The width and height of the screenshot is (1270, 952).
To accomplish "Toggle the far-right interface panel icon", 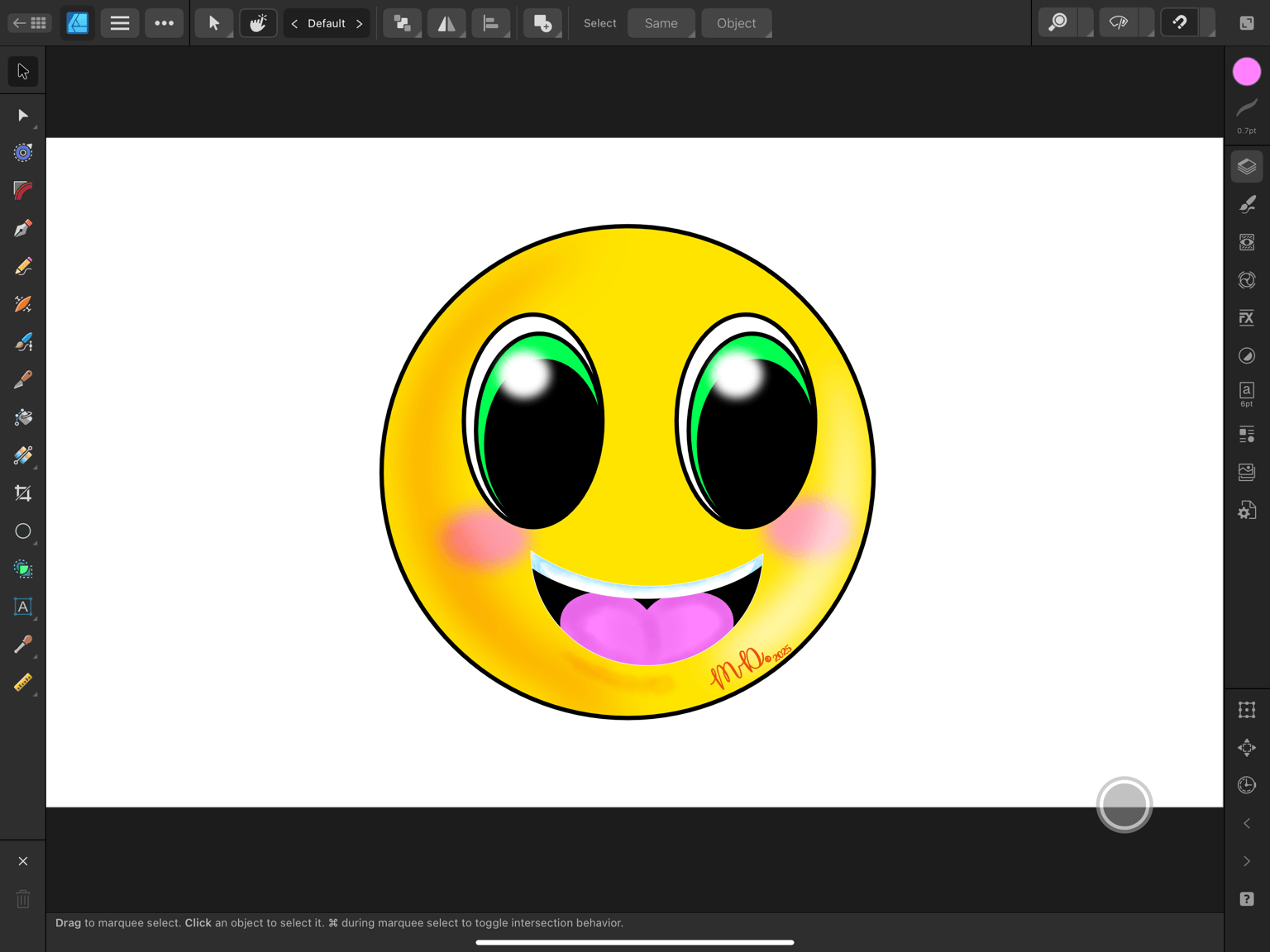I will tap(1247, 23).
